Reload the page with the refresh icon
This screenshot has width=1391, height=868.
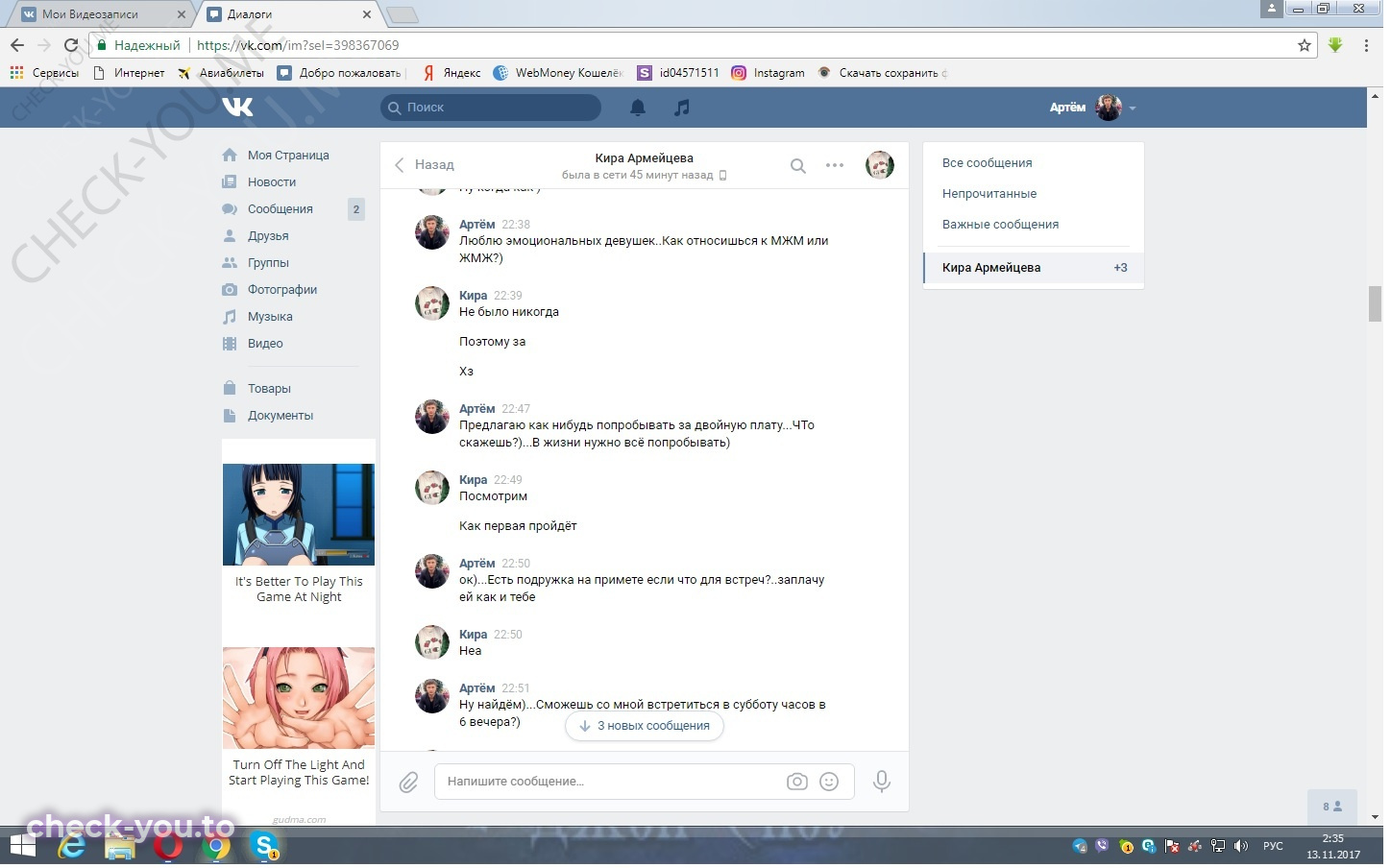pos(71,45)
